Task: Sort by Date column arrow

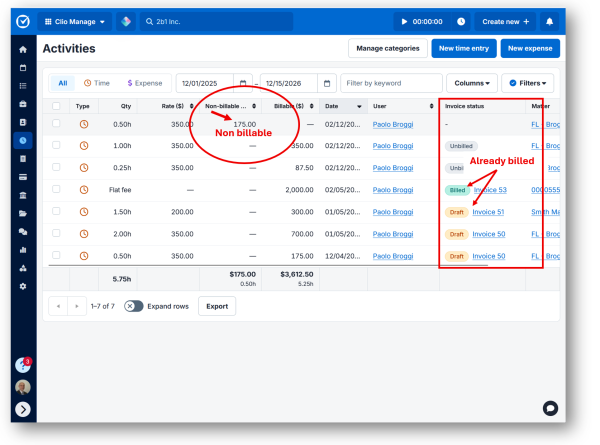Action: 359,106
